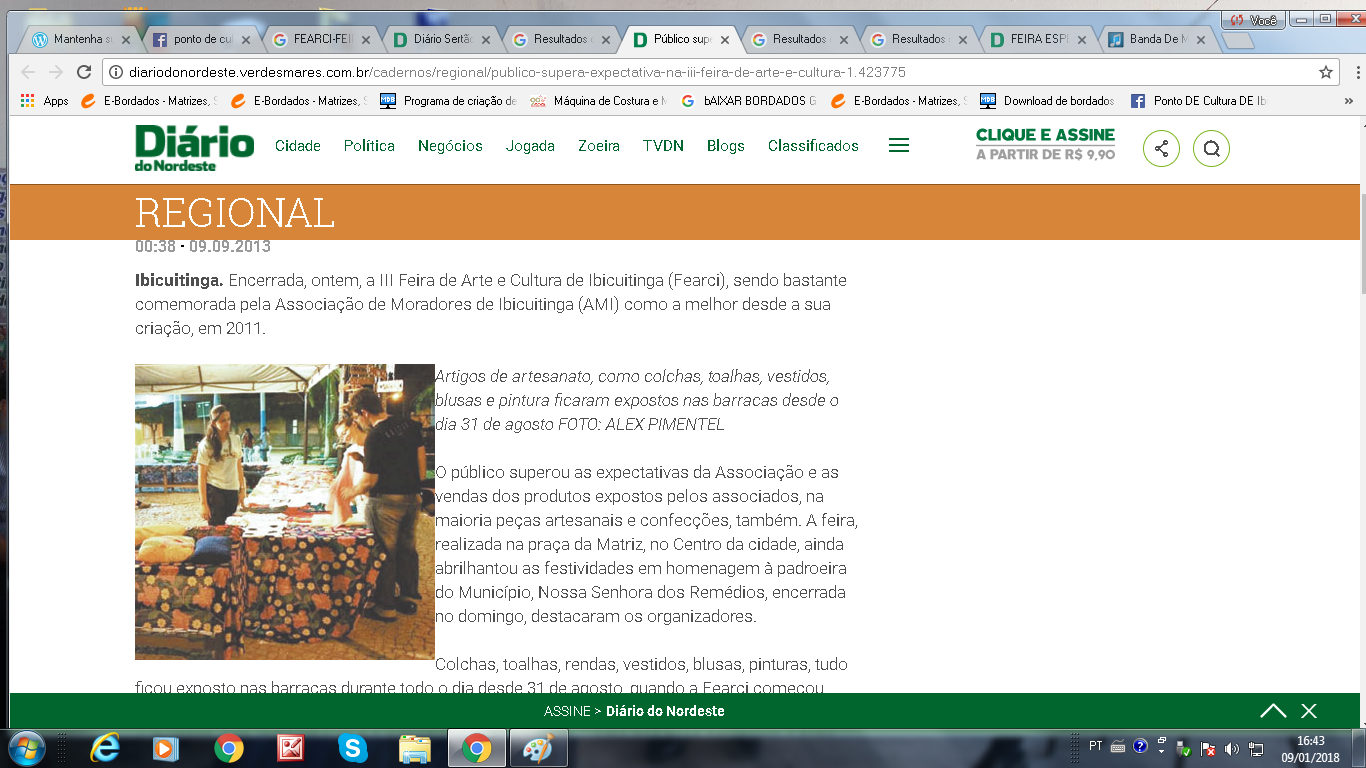This screenshot has width=1366, height=768.
Task: Open the Máquina de Costura bookmark
Action: 598,101
